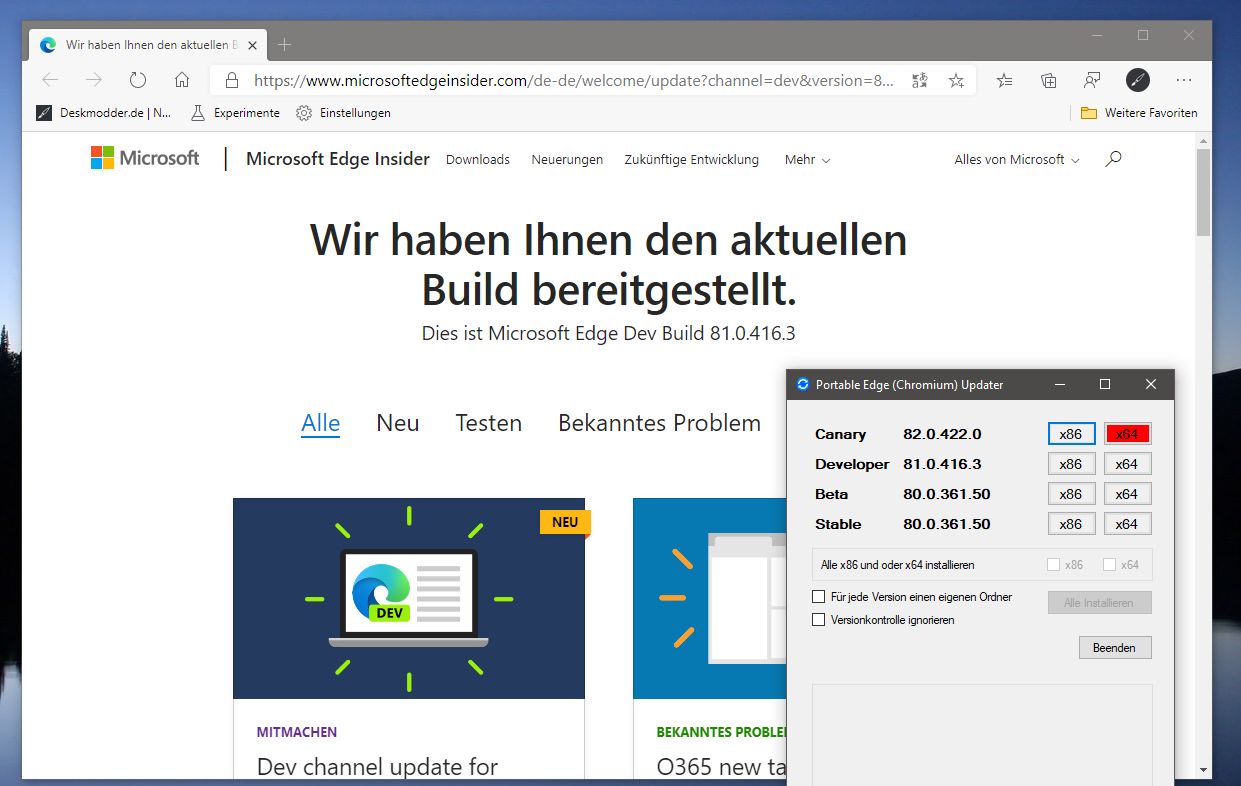Close the Portable Edge Updater window
Image resolution: width=1241 pixels, height=786 pixels.
pyautogui.click(x=1151, y=384)
